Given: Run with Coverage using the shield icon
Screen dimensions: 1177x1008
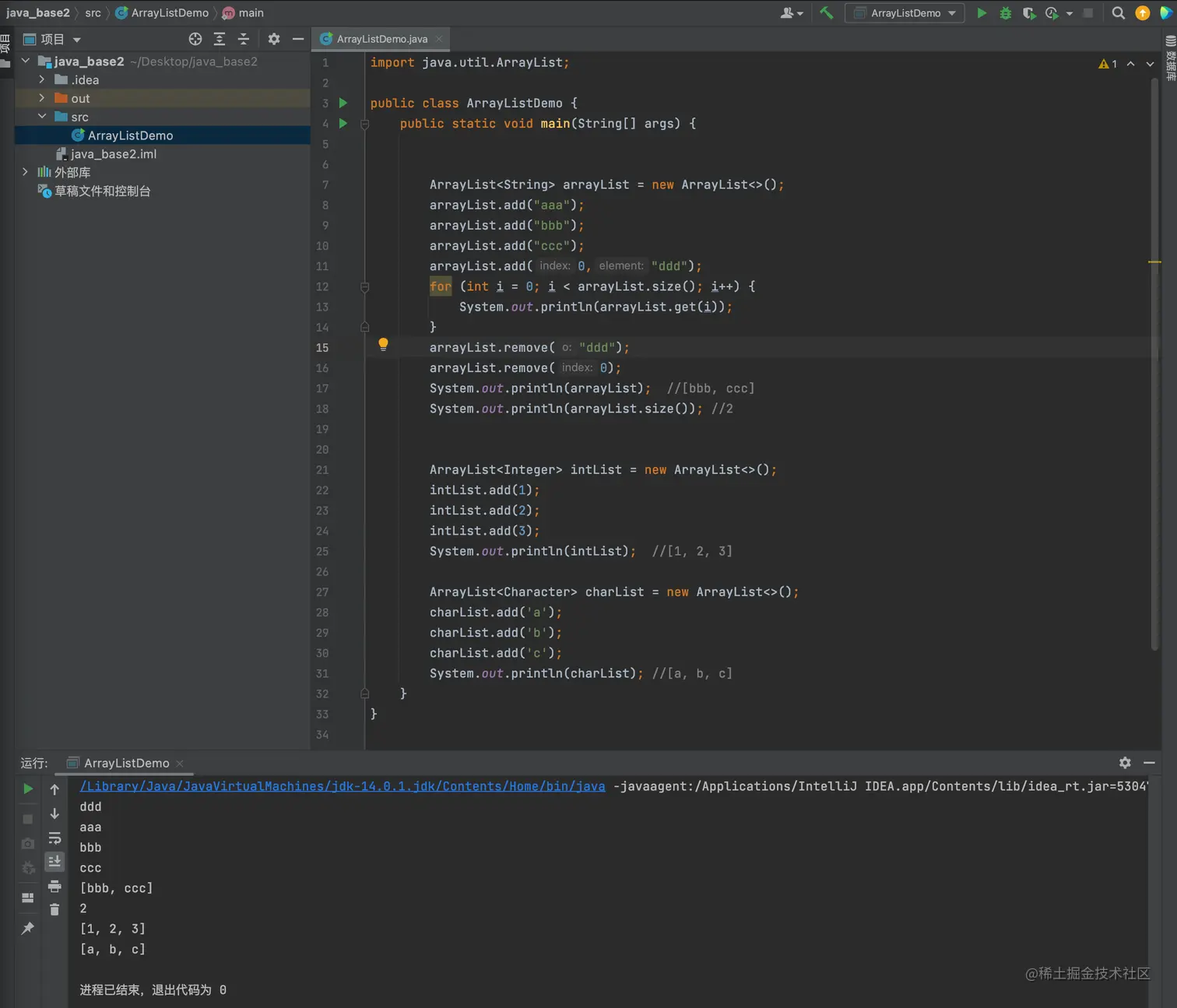Looking at the screenshot, I should [1028, 13].
